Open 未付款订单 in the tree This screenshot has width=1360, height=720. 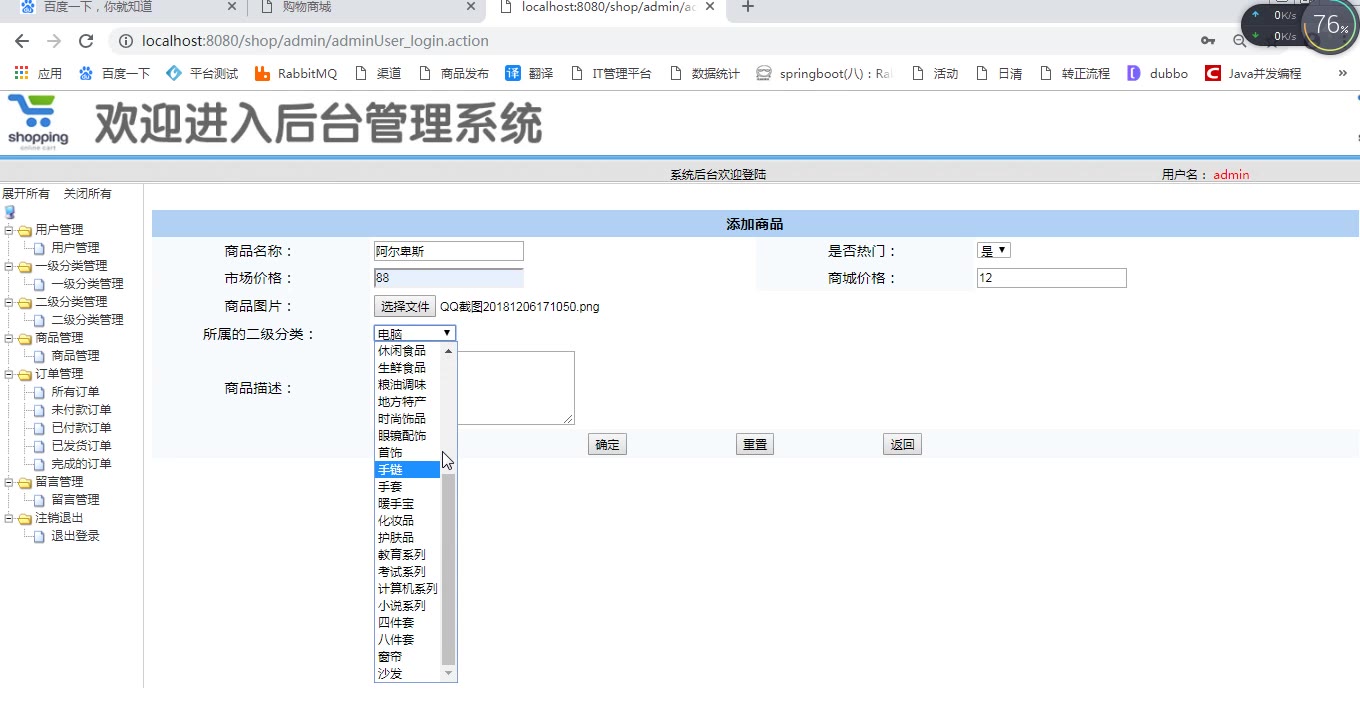[x=81, y=410]
